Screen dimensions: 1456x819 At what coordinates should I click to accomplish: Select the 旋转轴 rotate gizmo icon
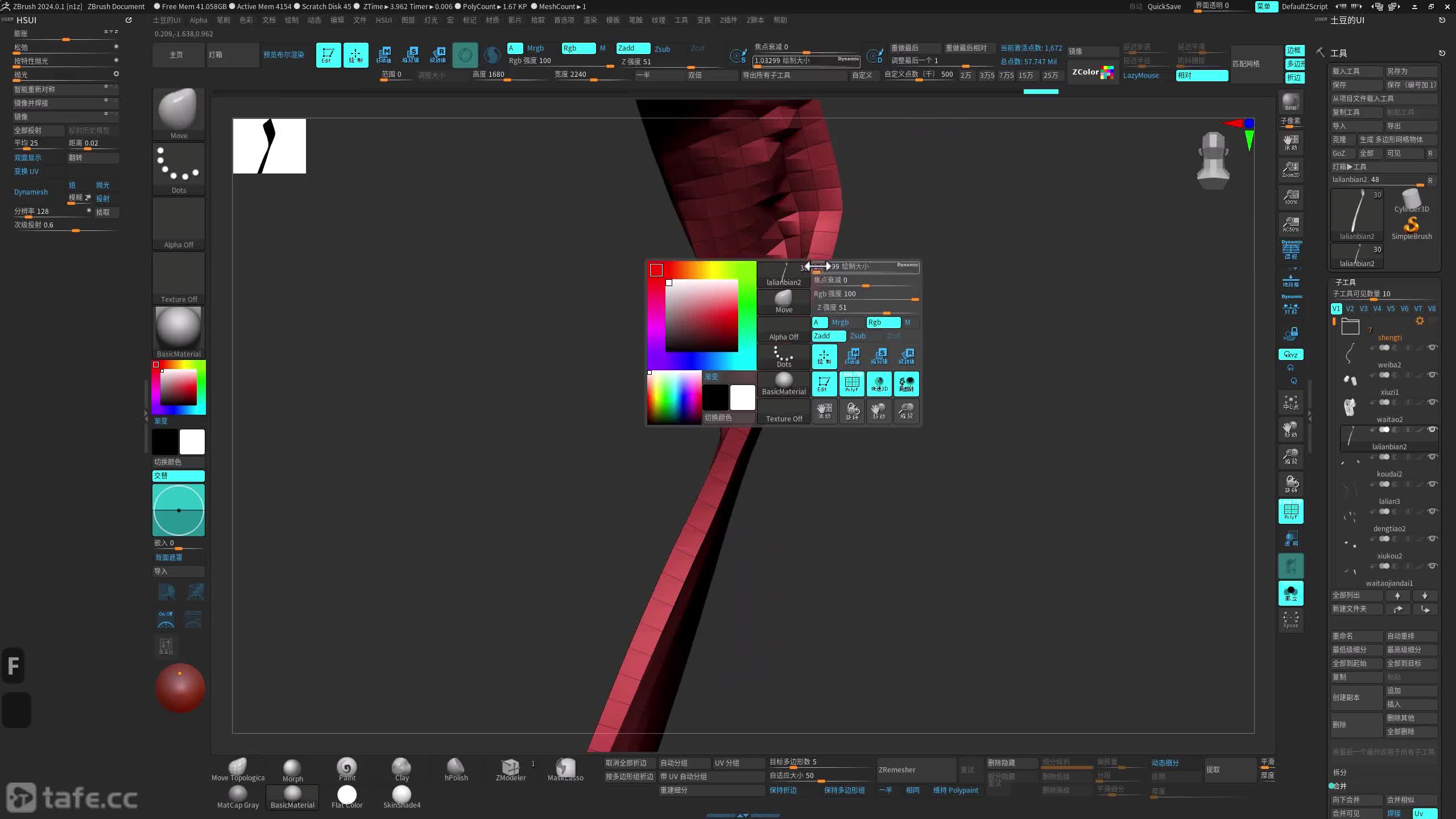click(x=438, y=55)
